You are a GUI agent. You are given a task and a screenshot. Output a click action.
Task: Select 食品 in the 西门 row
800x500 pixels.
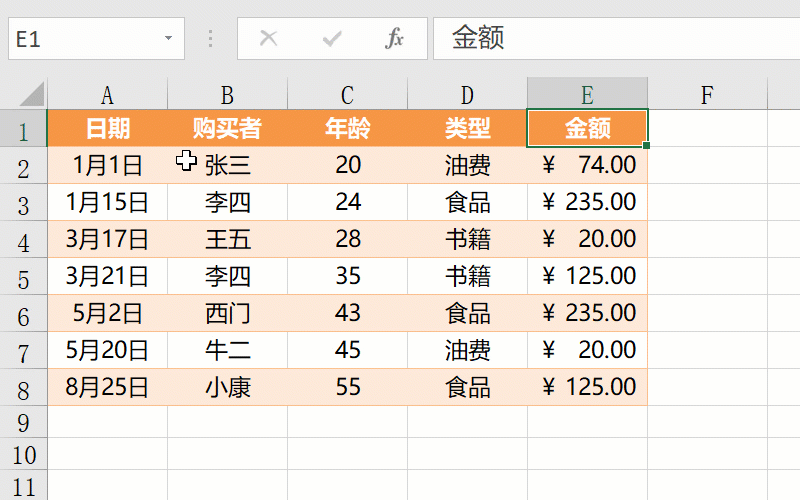tap(467, 313)
